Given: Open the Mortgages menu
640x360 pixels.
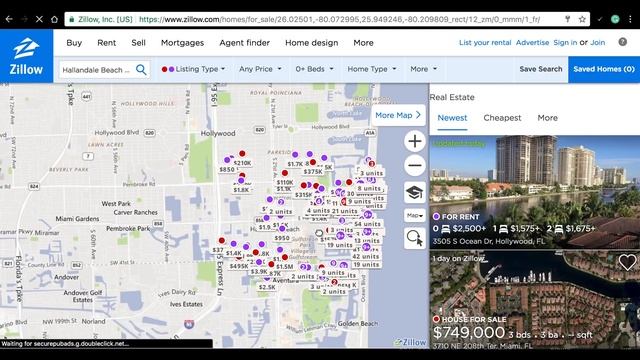Looking at the screenshot, I should (x=182, y=42).
